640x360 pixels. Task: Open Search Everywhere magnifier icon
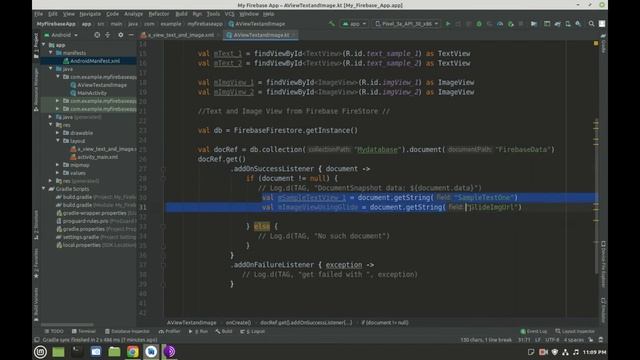[x=591, y=24]
